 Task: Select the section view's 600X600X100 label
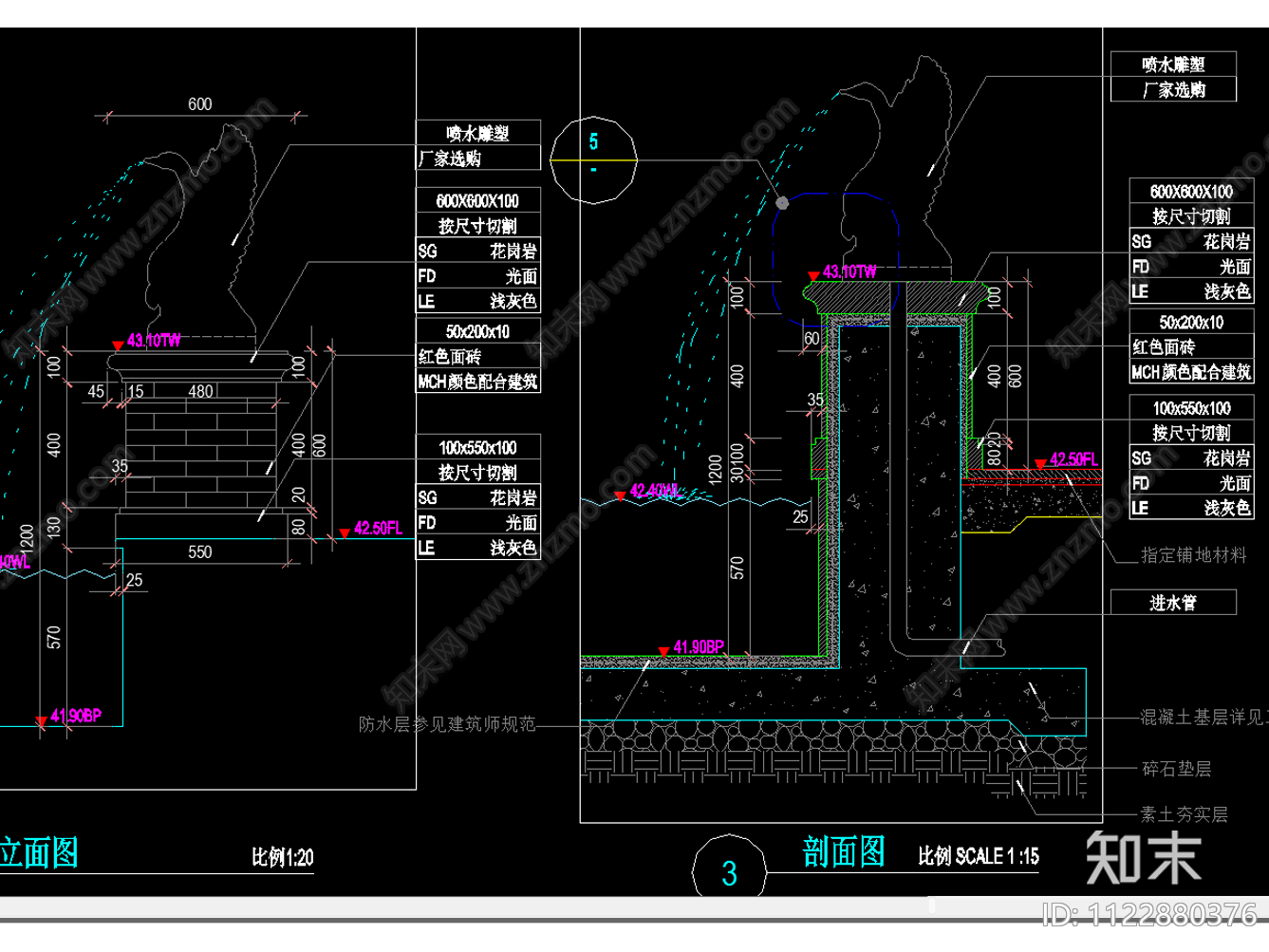pyautogui.click(x=1191, y=192)
